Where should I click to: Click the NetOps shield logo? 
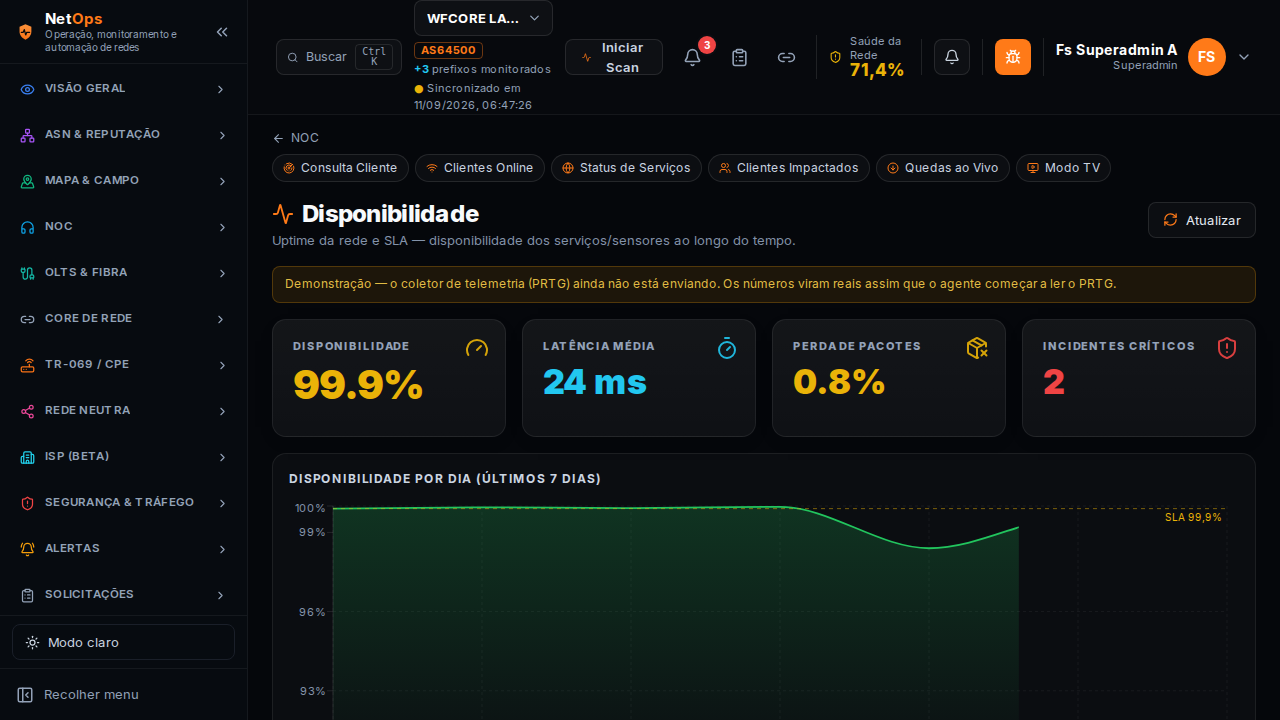pyautogui.click(x=25, y=32)
